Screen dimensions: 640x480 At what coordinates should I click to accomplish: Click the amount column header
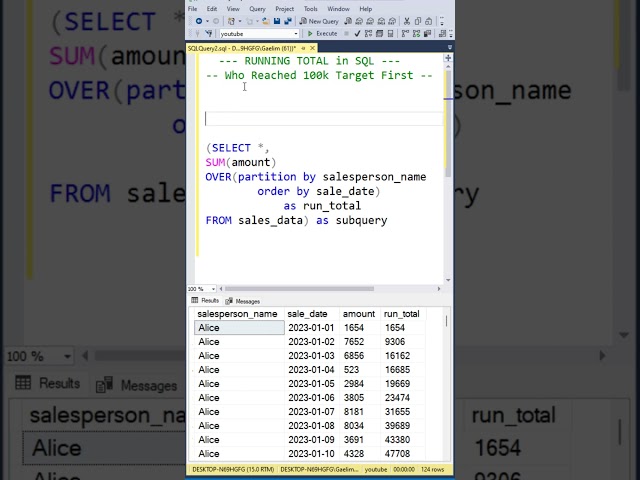(x=360, y=314)
